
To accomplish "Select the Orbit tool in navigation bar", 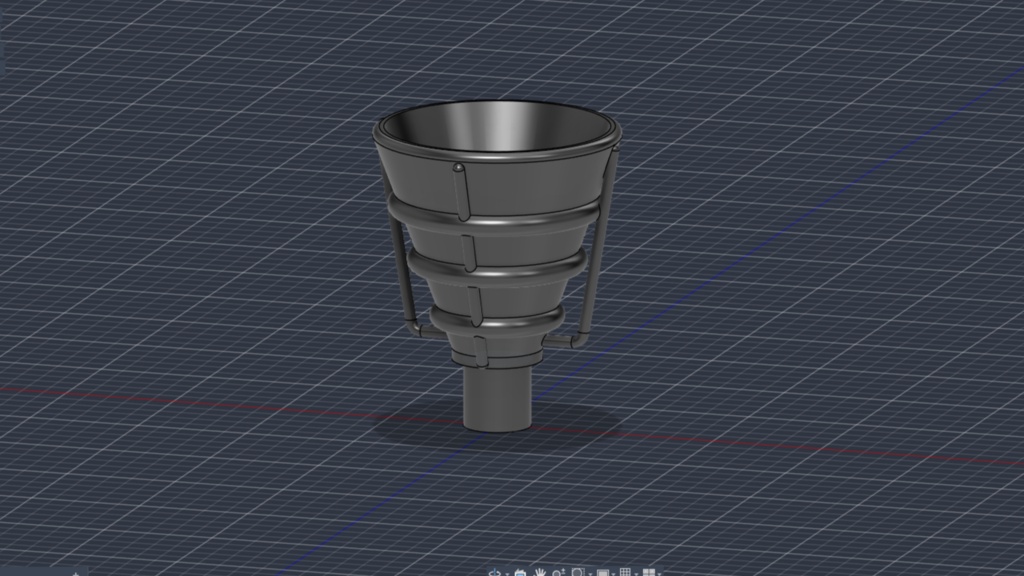I will click(x=494, y=573).
